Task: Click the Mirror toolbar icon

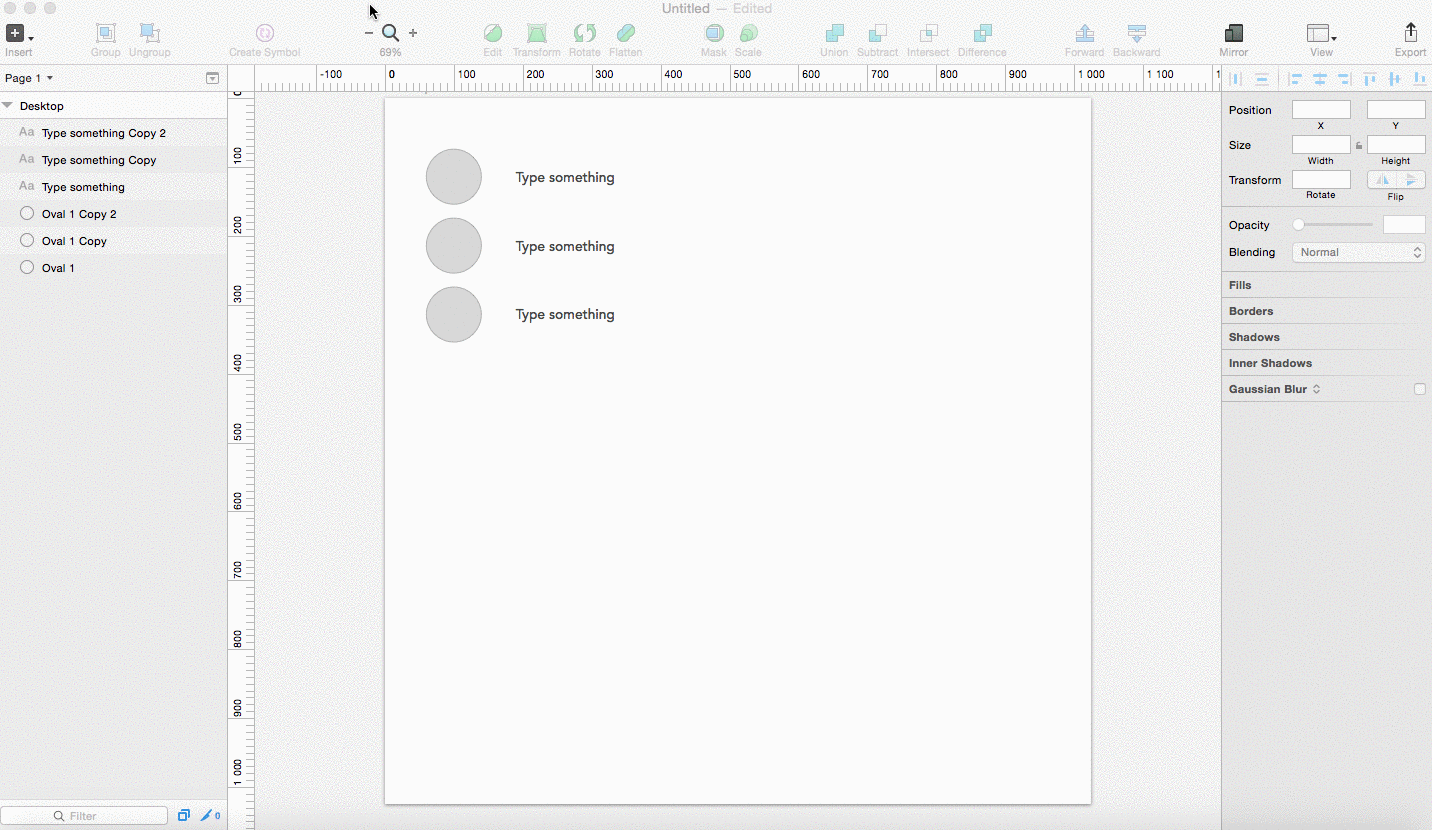Action: coord(1233,34)
